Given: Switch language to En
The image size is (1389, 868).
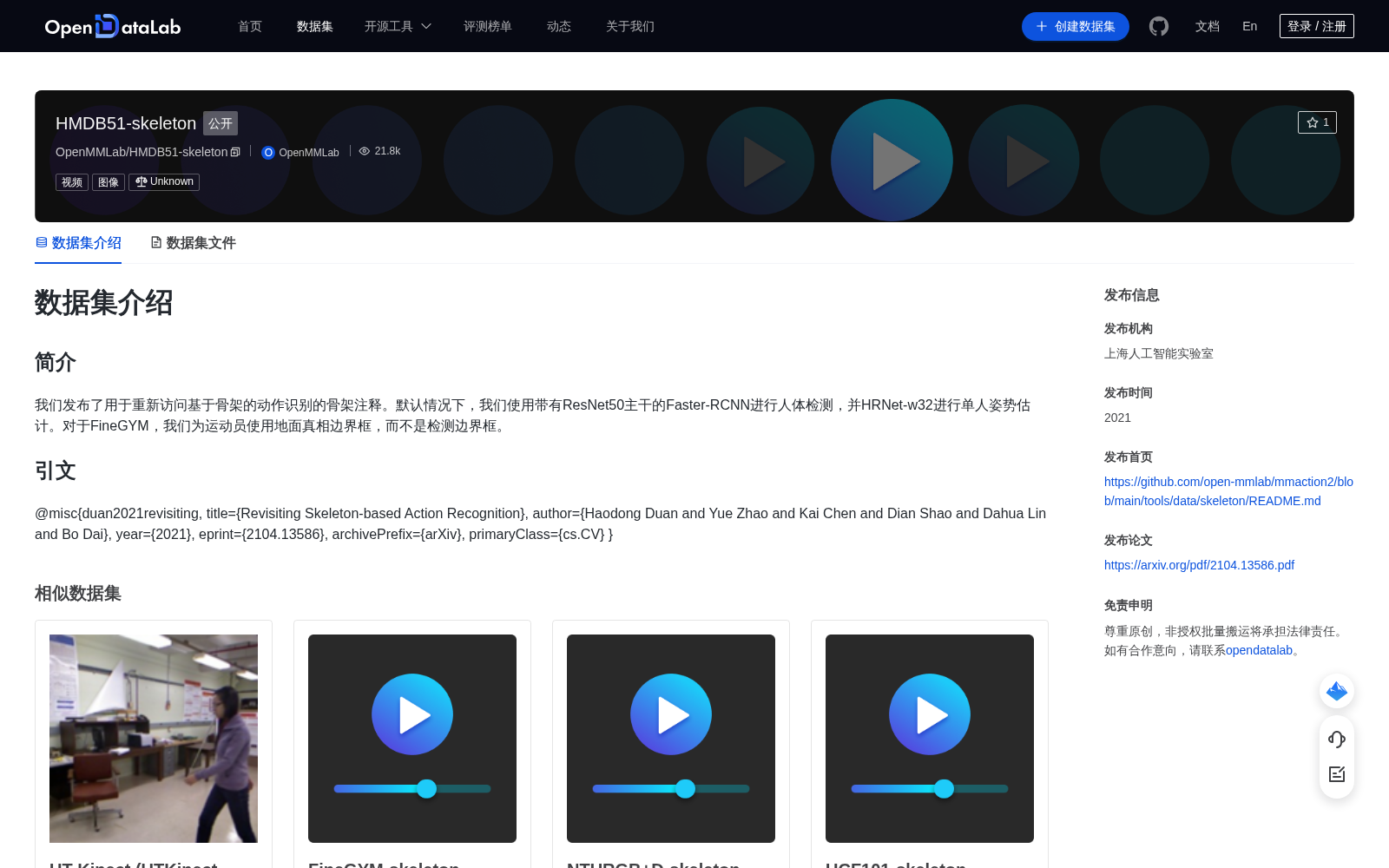Looking at the screenshot, I should [1250, 26].
